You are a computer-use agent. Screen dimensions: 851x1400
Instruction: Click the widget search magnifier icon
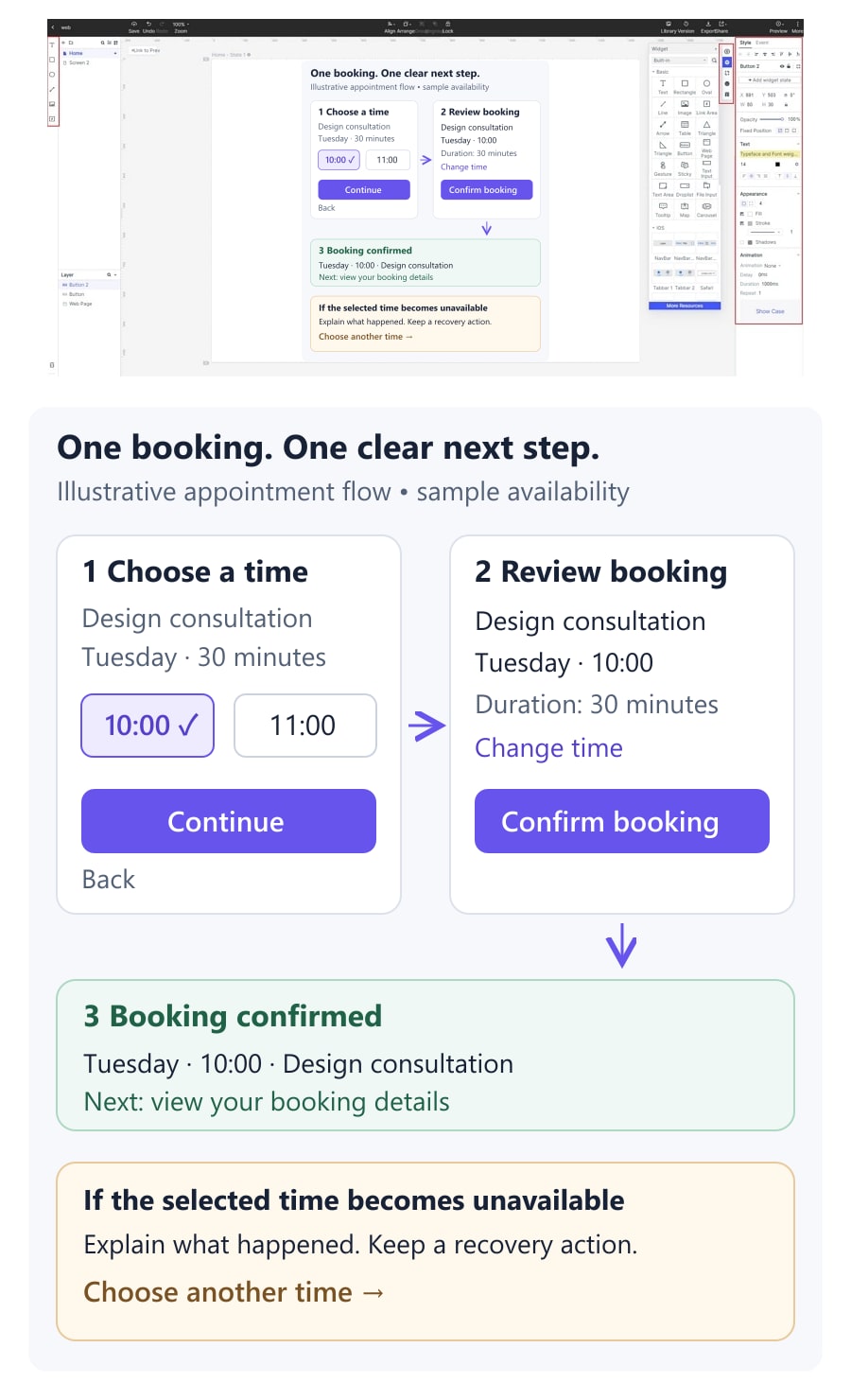(x=714, y=61)
